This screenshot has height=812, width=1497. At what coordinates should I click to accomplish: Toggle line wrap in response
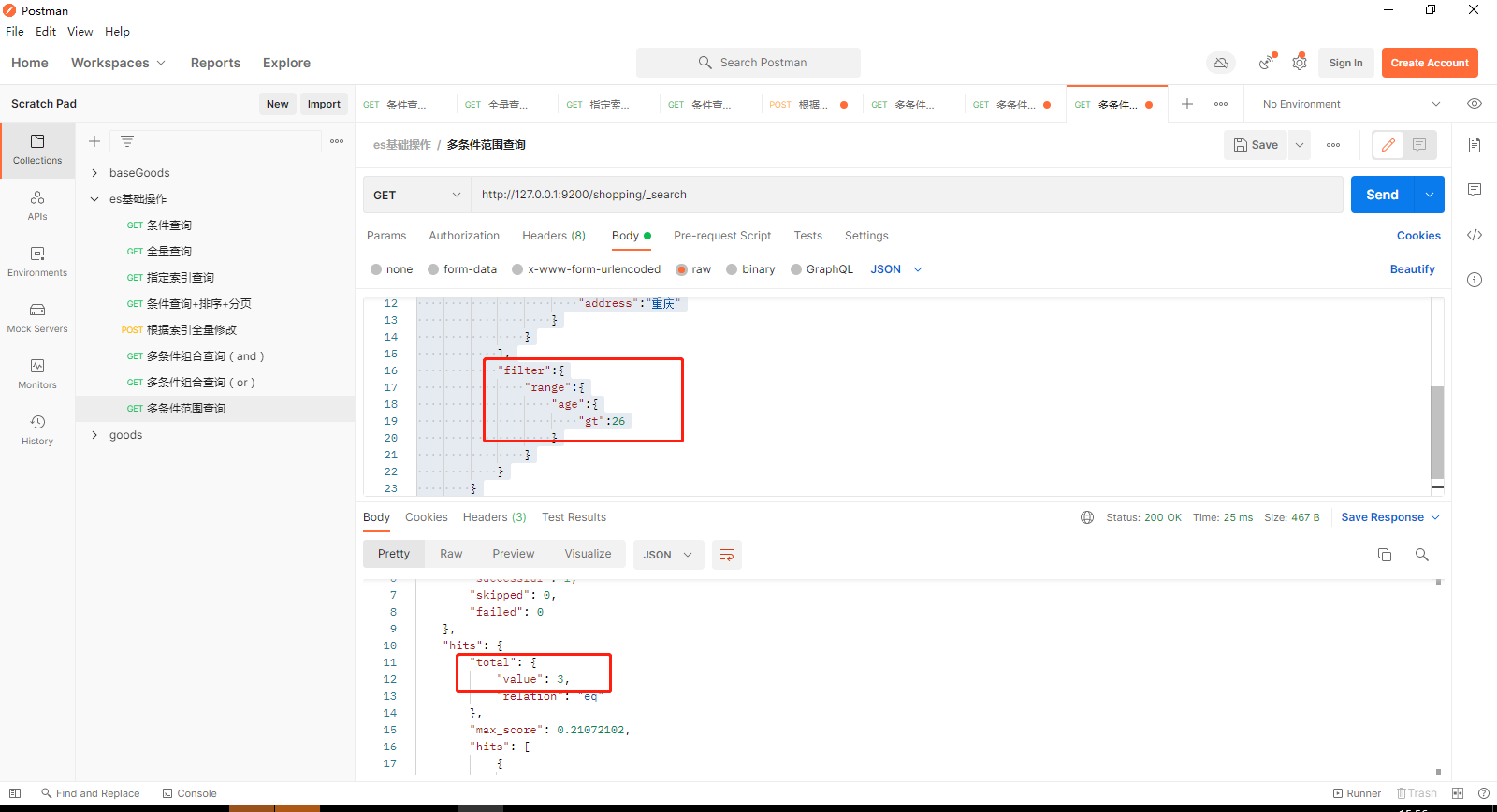click(x=727, y=555)
